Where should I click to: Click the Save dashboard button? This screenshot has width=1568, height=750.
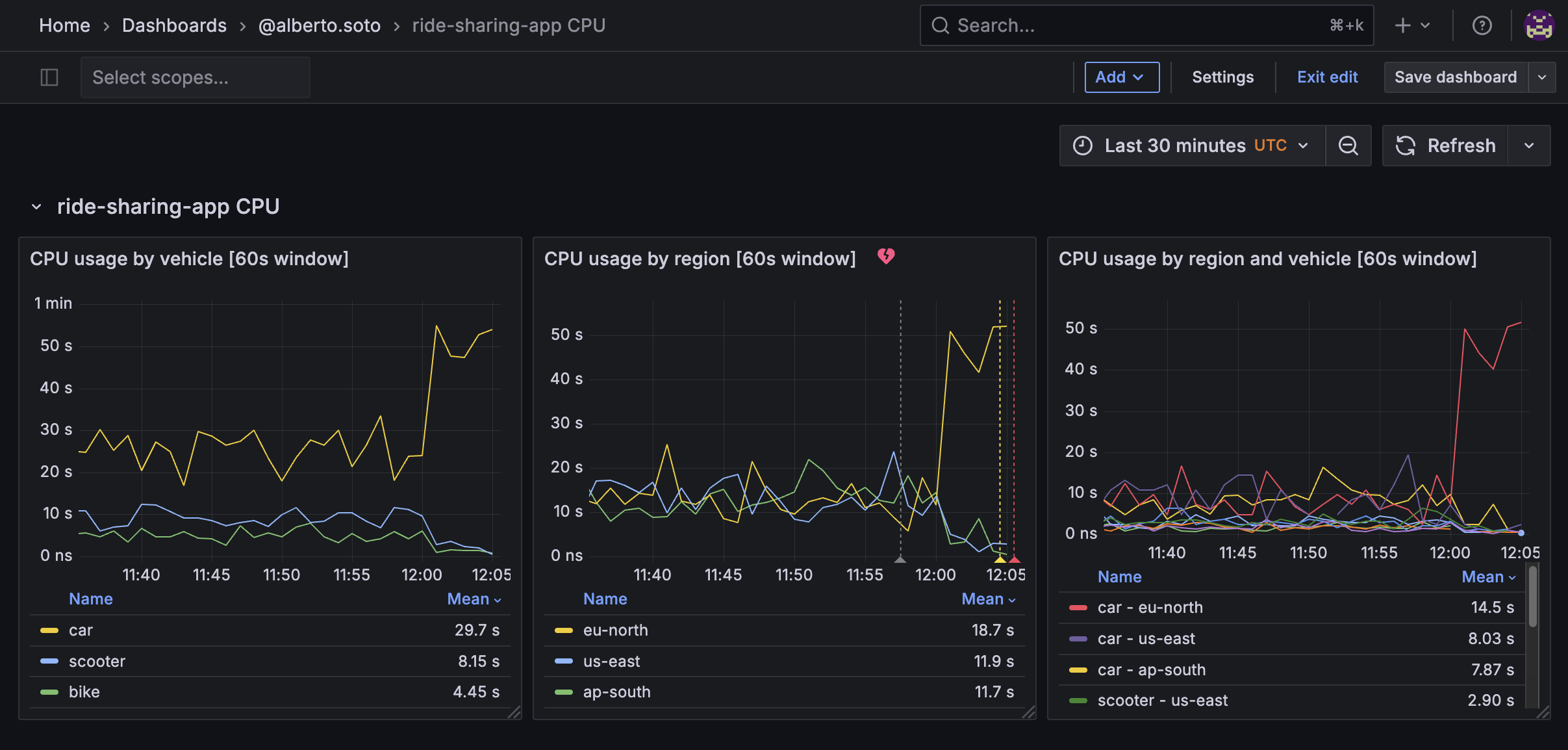(x=1455, y=77)
